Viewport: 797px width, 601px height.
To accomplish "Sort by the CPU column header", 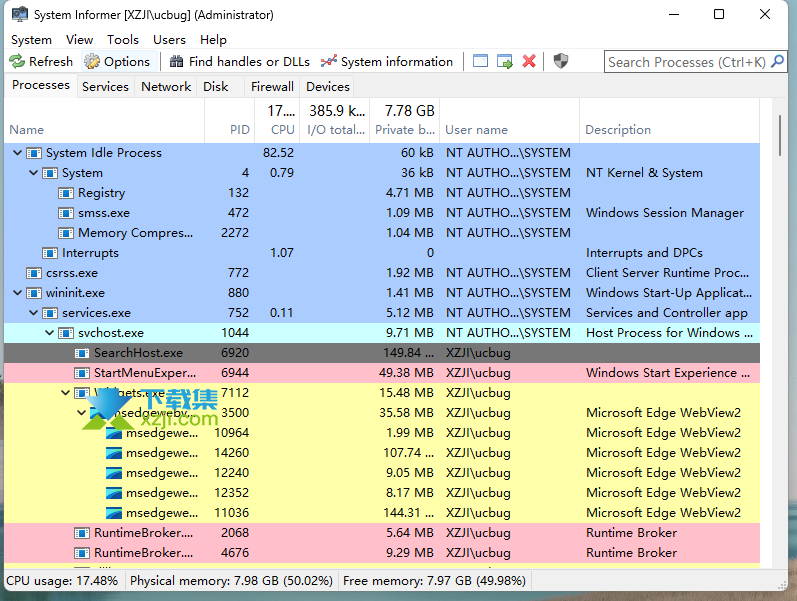I will [278, 121].
